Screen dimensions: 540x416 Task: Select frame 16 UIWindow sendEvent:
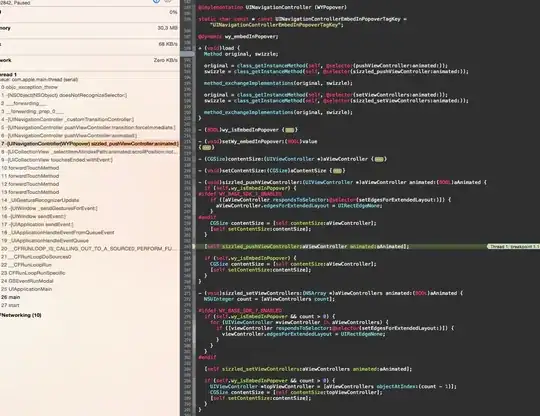pos(33,216)
